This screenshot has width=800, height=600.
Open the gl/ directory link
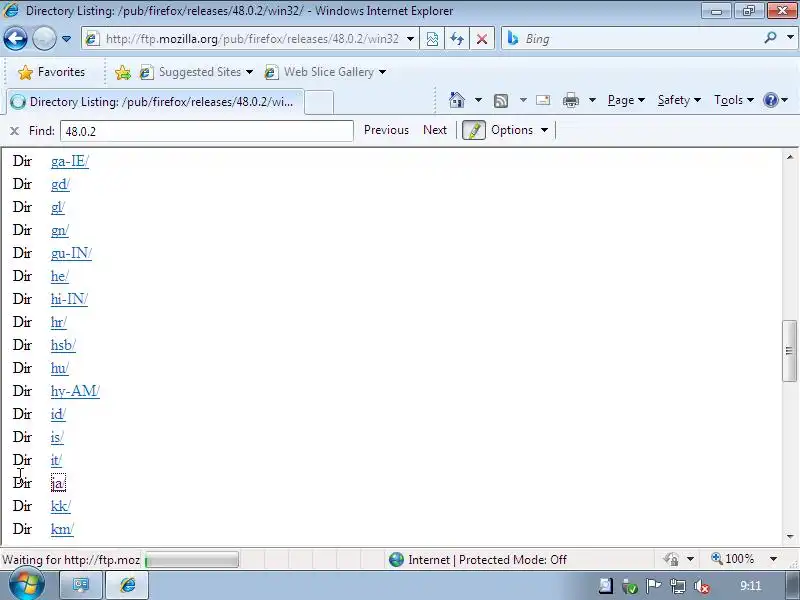pos(58,207)
